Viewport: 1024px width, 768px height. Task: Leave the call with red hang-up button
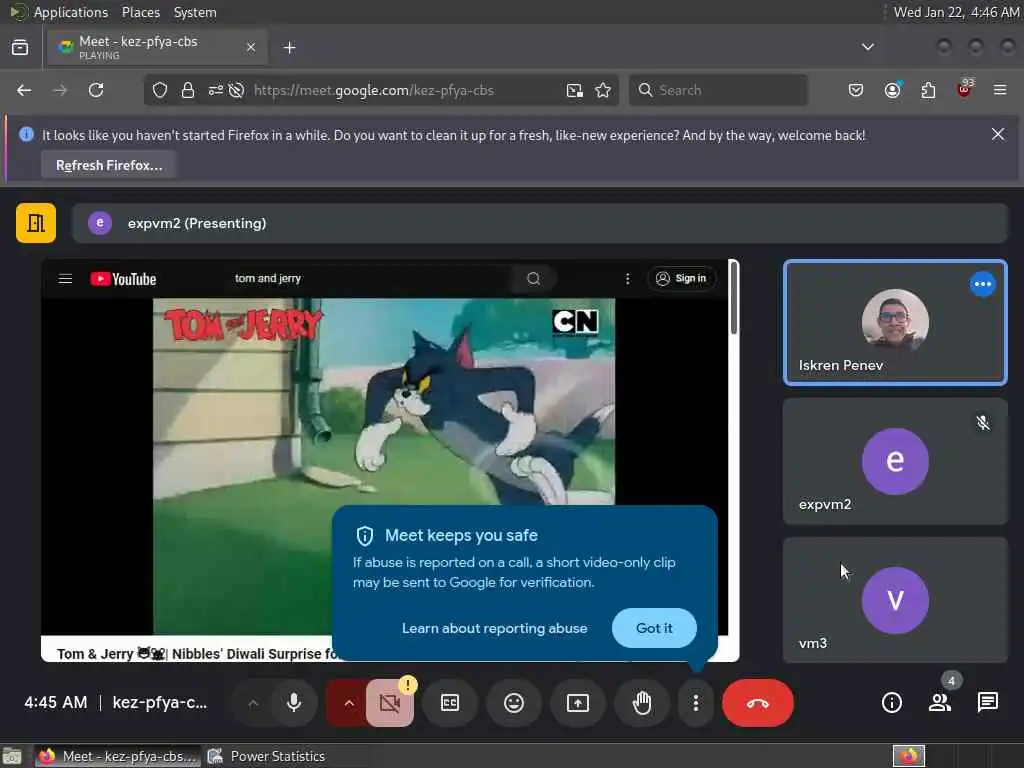758,703
